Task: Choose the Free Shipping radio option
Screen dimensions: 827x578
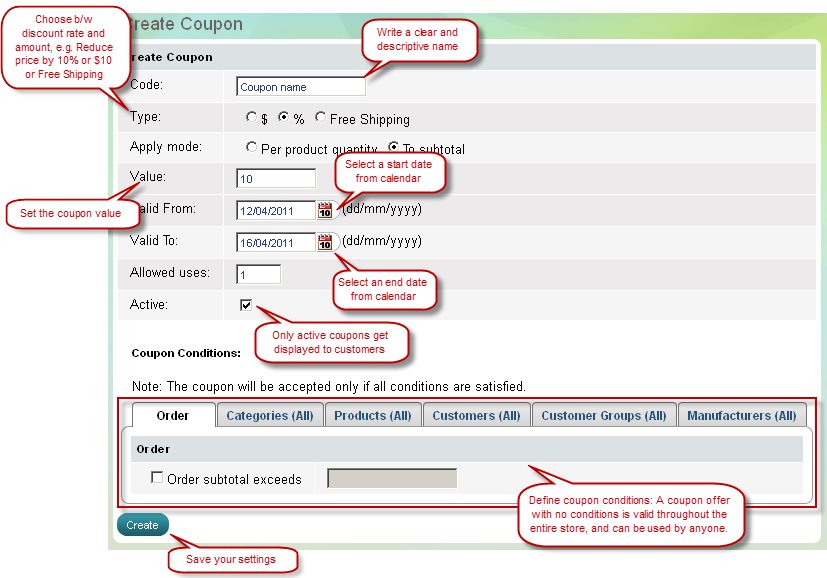Action: click(320, 118)
